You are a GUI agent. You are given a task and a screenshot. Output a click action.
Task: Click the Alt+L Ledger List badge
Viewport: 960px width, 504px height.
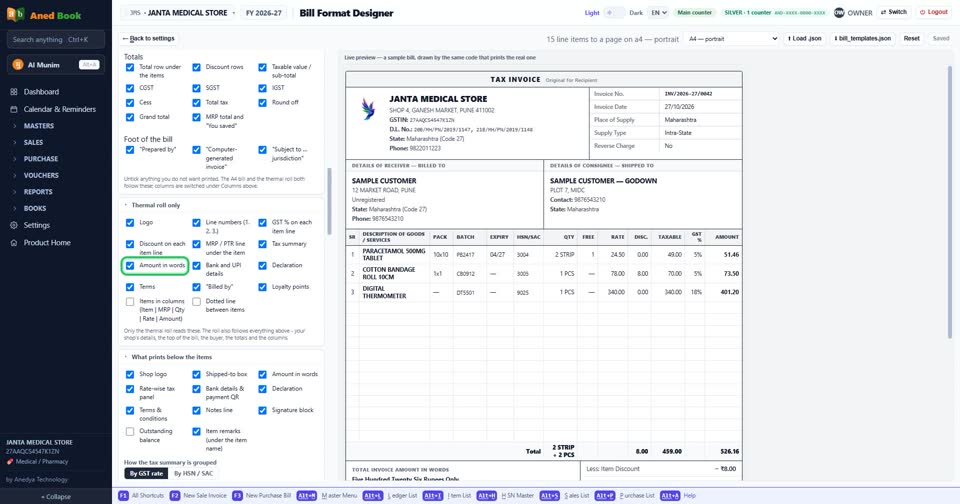[x=373, y=495]
